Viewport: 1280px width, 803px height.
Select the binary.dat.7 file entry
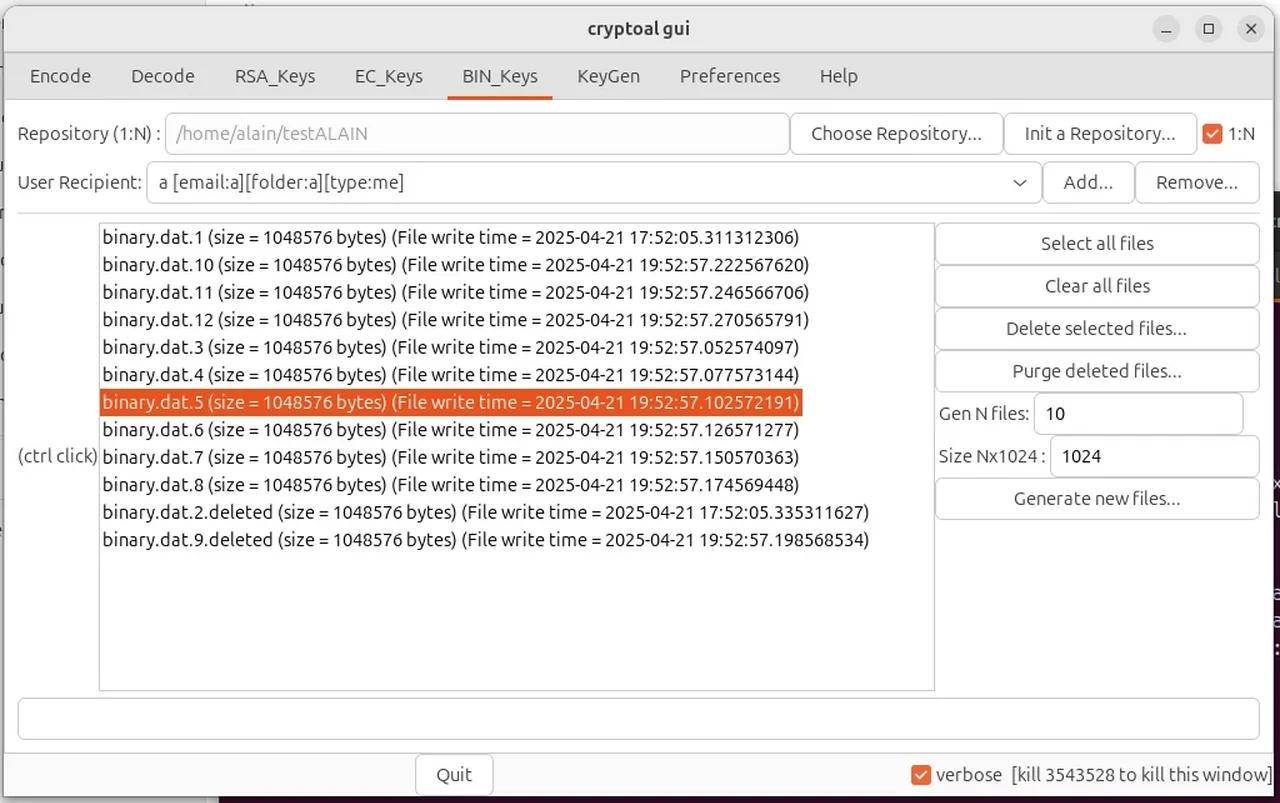[x=450, y=457]
